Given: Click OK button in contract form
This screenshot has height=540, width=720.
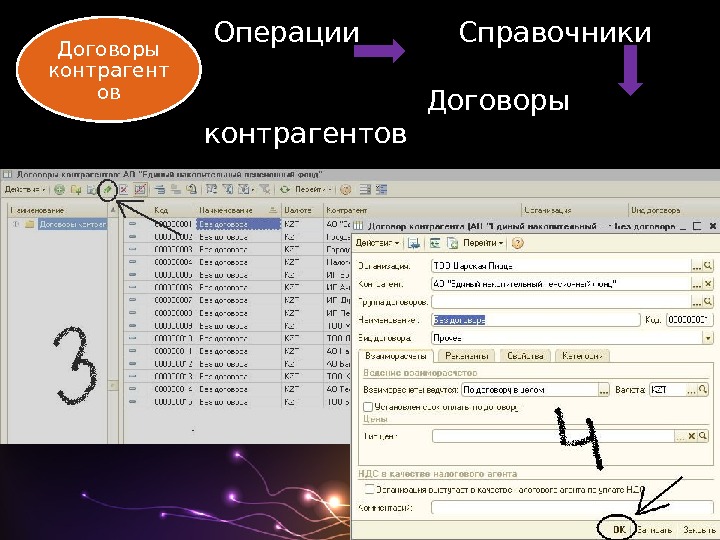Looking at the screenshot, I should coord(619,529).
